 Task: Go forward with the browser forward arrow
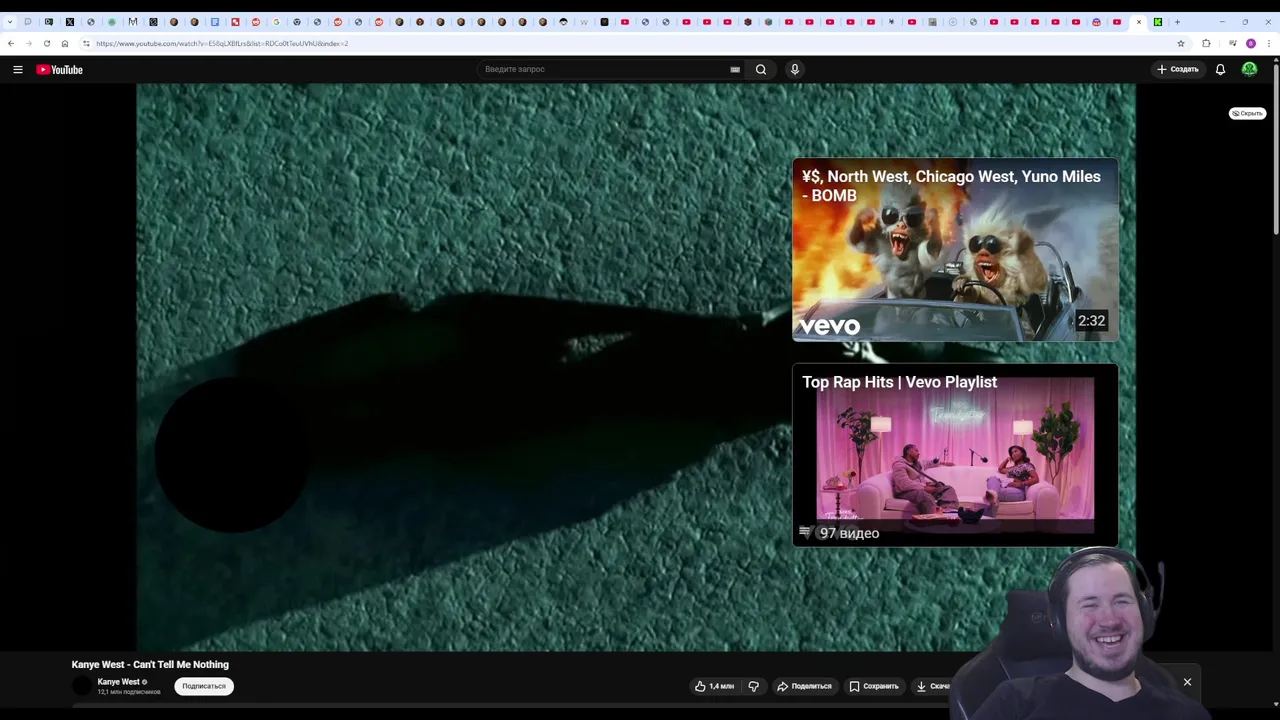coord(29,43)
